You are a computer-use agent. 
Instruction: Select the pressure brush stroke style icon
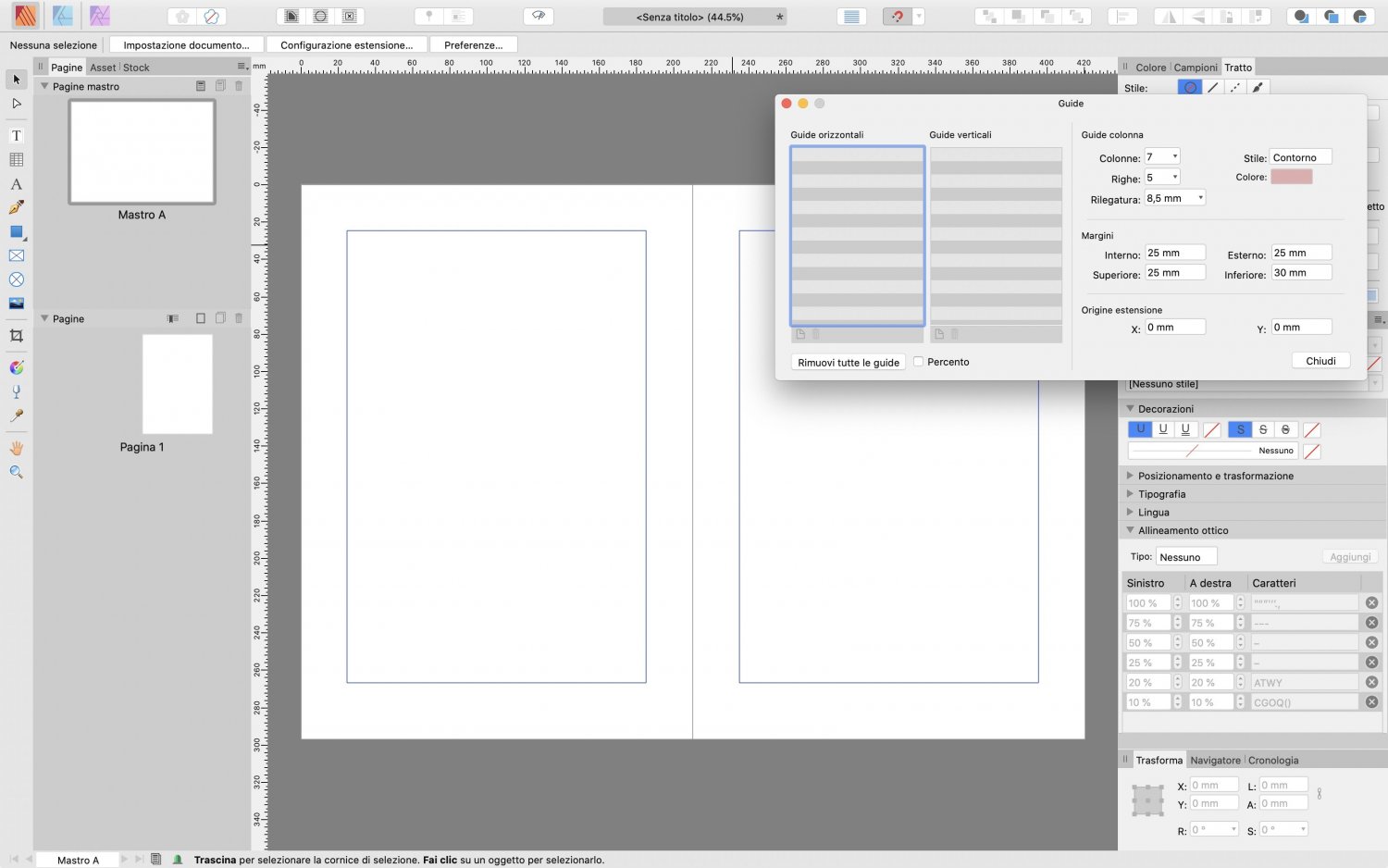point(1258,88)
